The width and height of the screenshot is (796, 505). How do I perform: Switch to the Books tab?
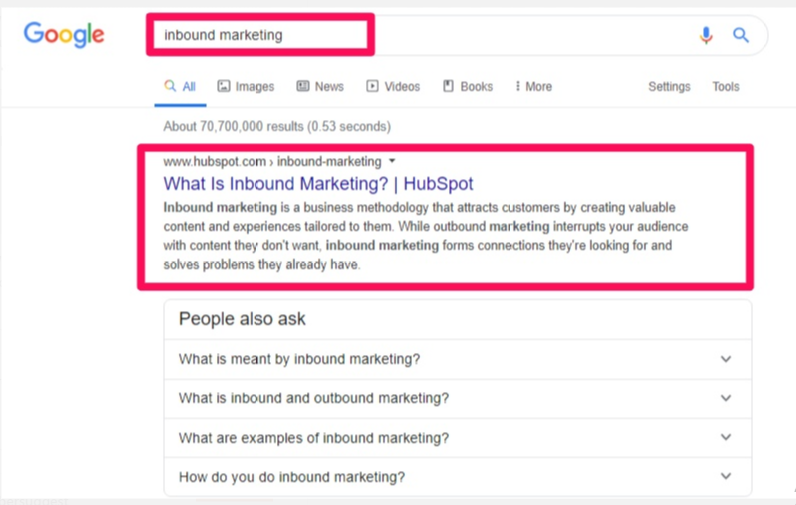point(468,86)
